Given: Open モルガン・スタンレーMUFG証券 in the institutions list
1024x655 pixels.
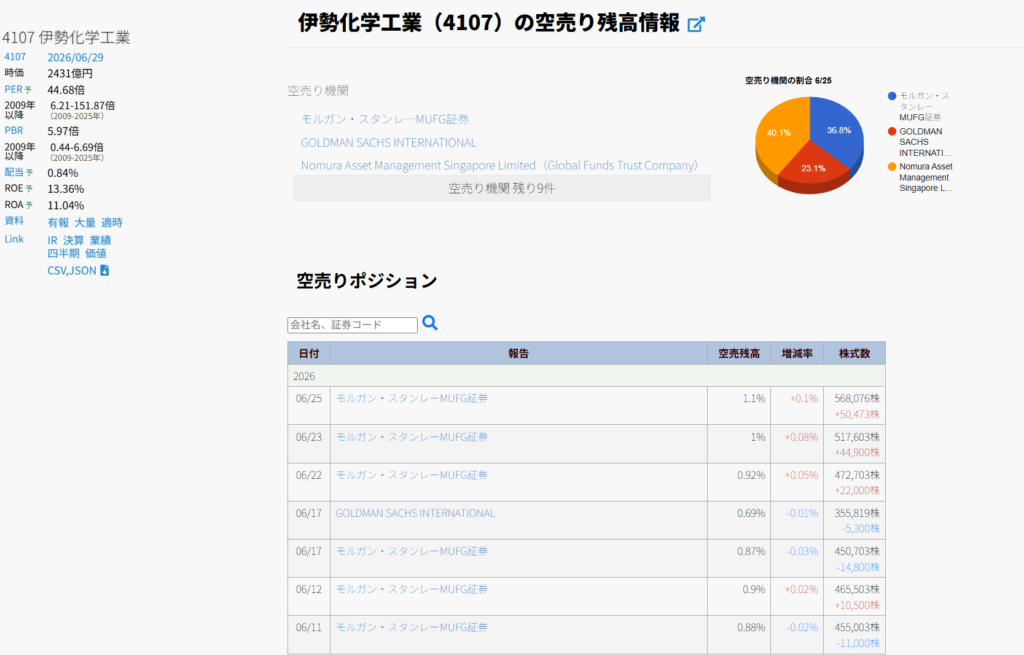Looking at the screenshot, I should [385, 119].
